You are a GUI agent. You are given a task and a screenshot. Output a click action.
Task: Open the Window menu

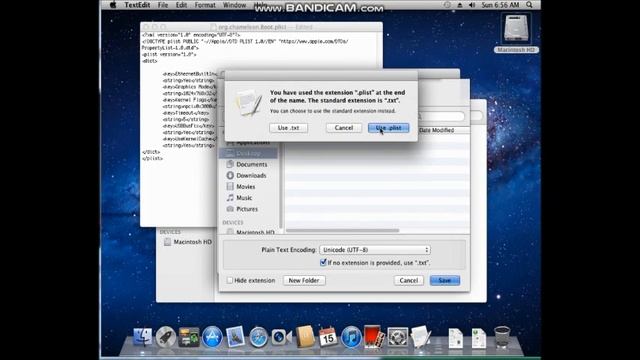point(234,5)
